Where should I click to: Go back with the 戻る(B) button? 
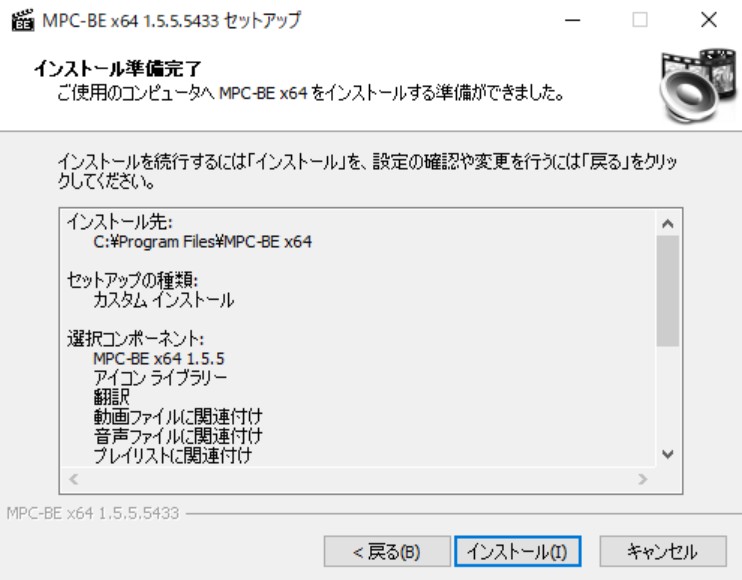coord(387,551)
